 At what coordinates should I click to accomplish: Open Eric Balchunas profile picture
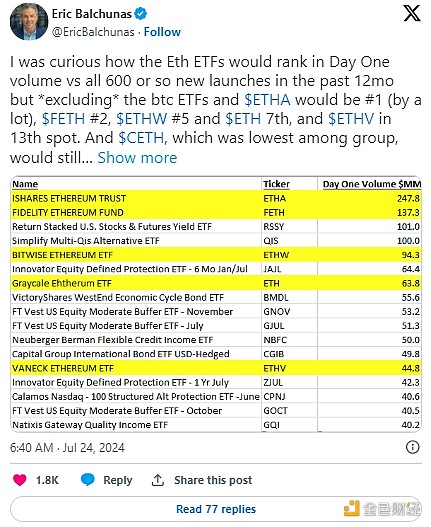coord(29,22)
